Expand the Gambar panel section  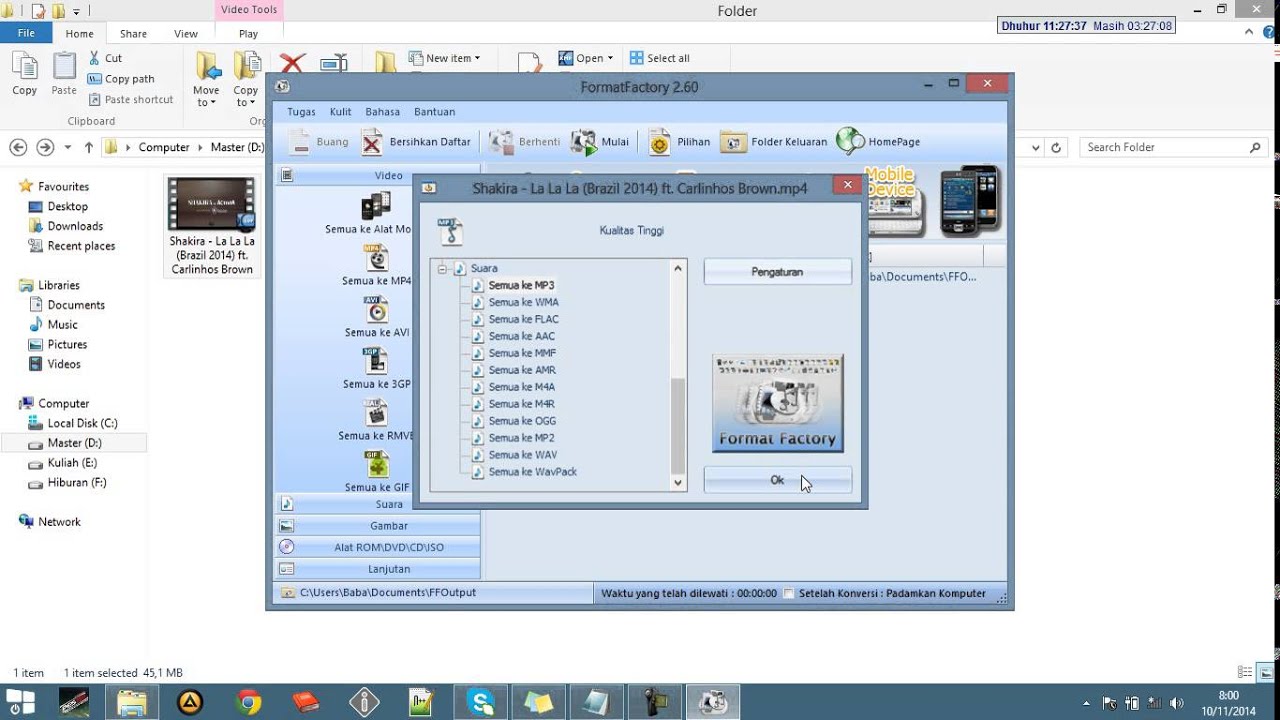click(x=378, y=526)
